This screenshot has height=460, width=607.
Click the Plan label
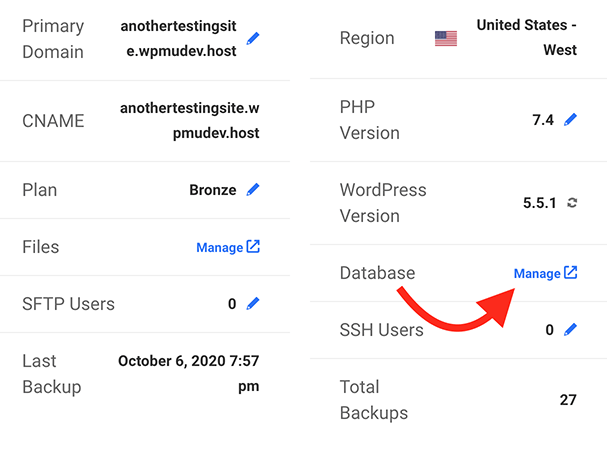(x=39, y=190)
